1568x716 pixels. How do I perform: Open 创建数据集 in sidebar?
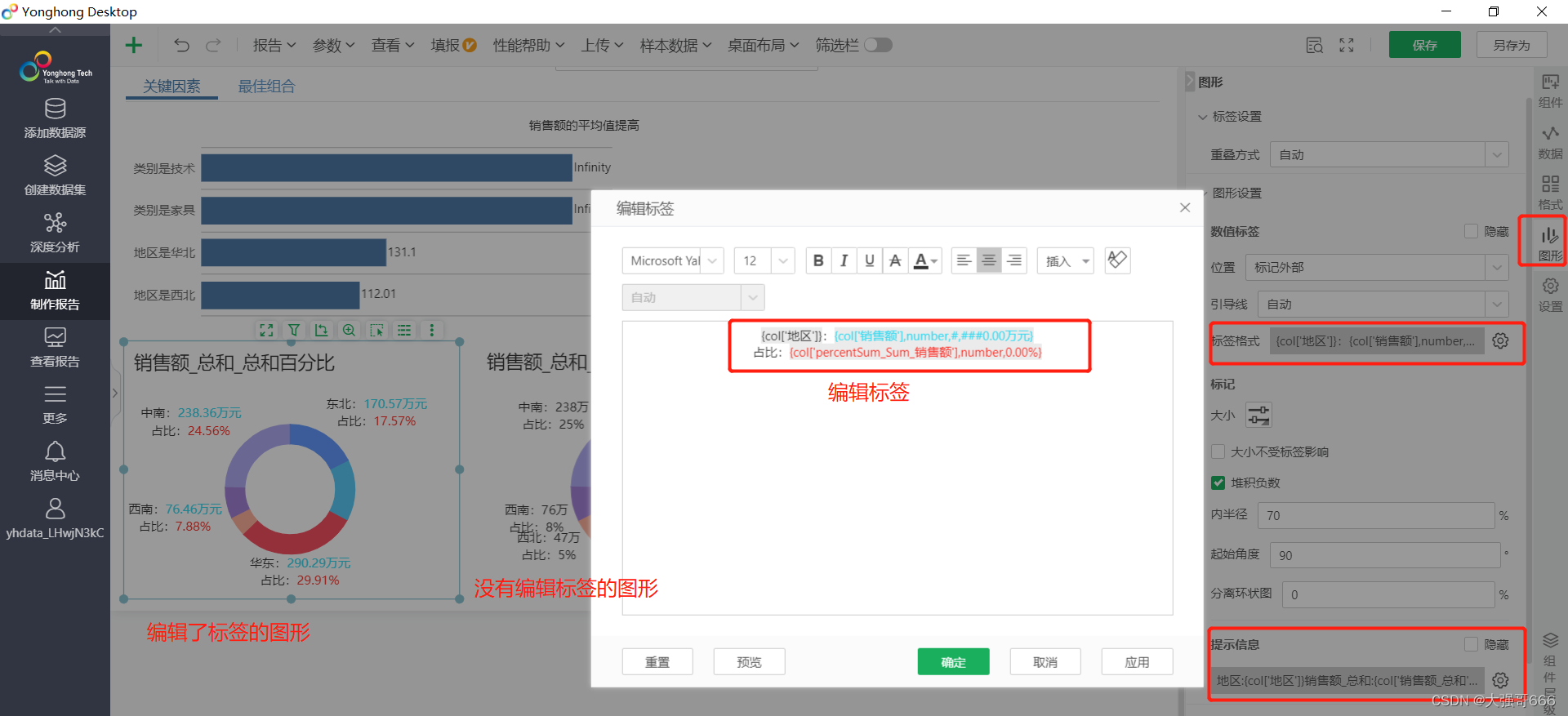point(55,176)
